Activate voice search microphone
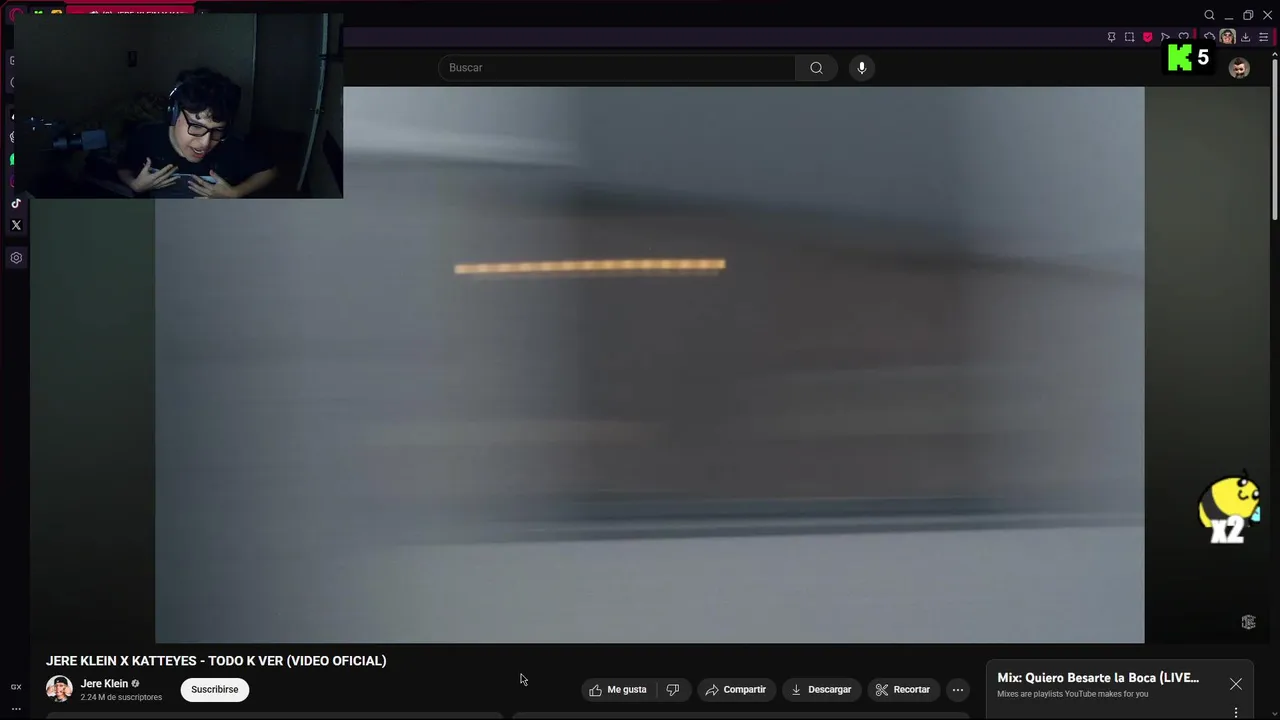Viewport: 1280px width, 720px height. [862, 68]
